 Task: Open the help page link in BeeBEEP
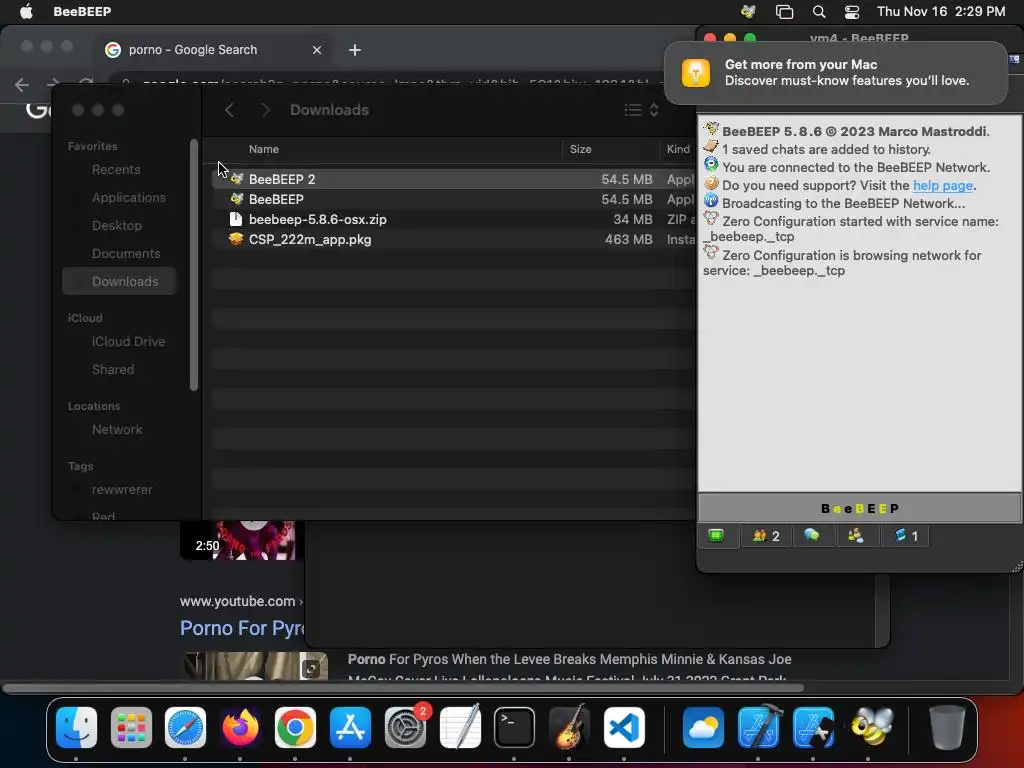coord(942,185)
